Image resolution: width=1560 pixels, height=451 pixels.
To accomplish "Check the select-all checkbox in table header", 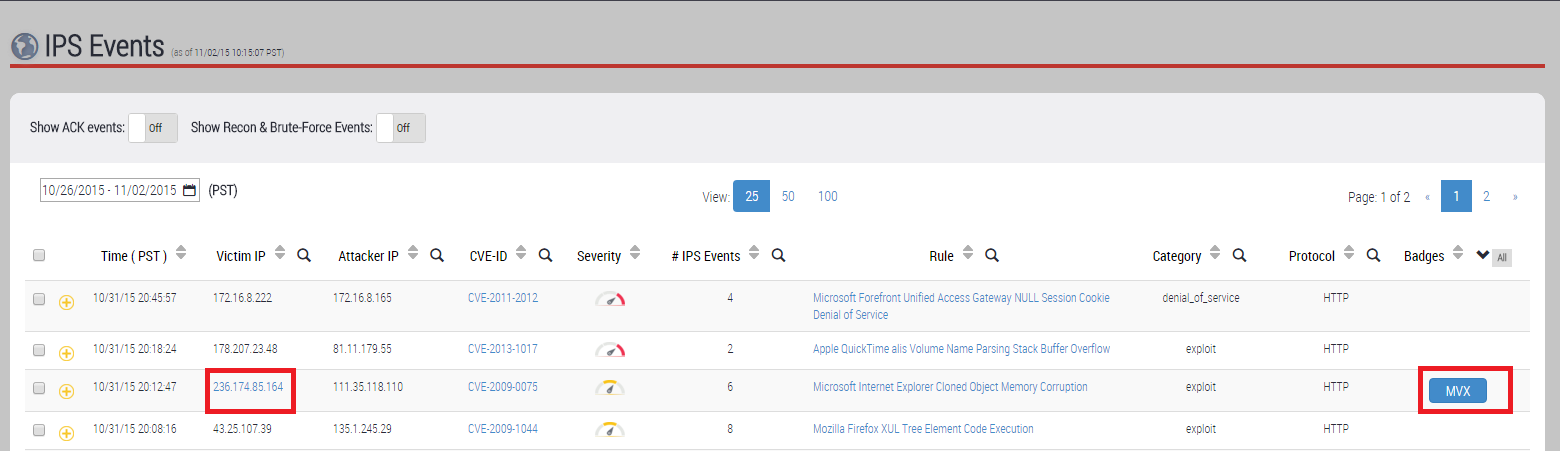I will click(39, 255).
